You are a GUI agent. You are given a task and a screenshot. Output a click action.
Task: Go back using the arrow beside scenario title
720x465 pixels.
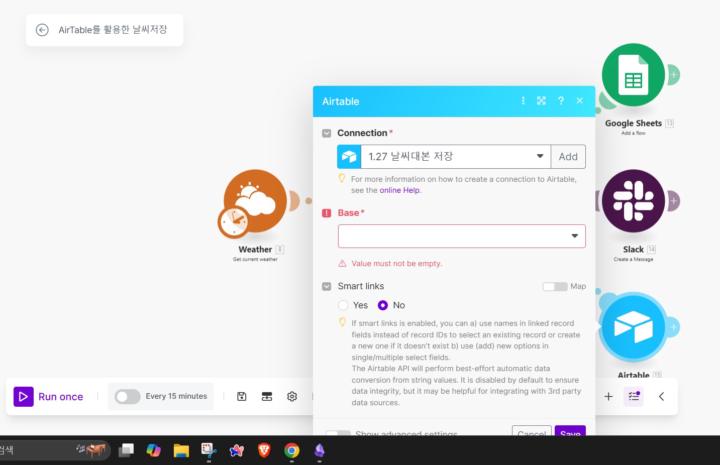pos(42,30)
